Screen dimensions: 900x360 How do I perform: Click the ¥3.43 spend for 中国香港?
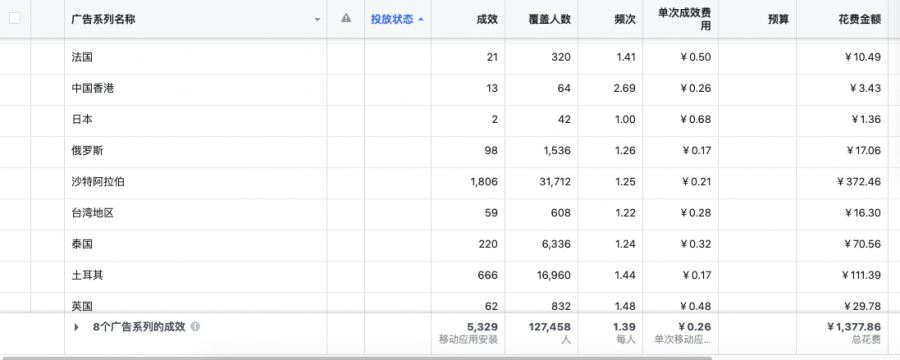click(x=865, y=88)
